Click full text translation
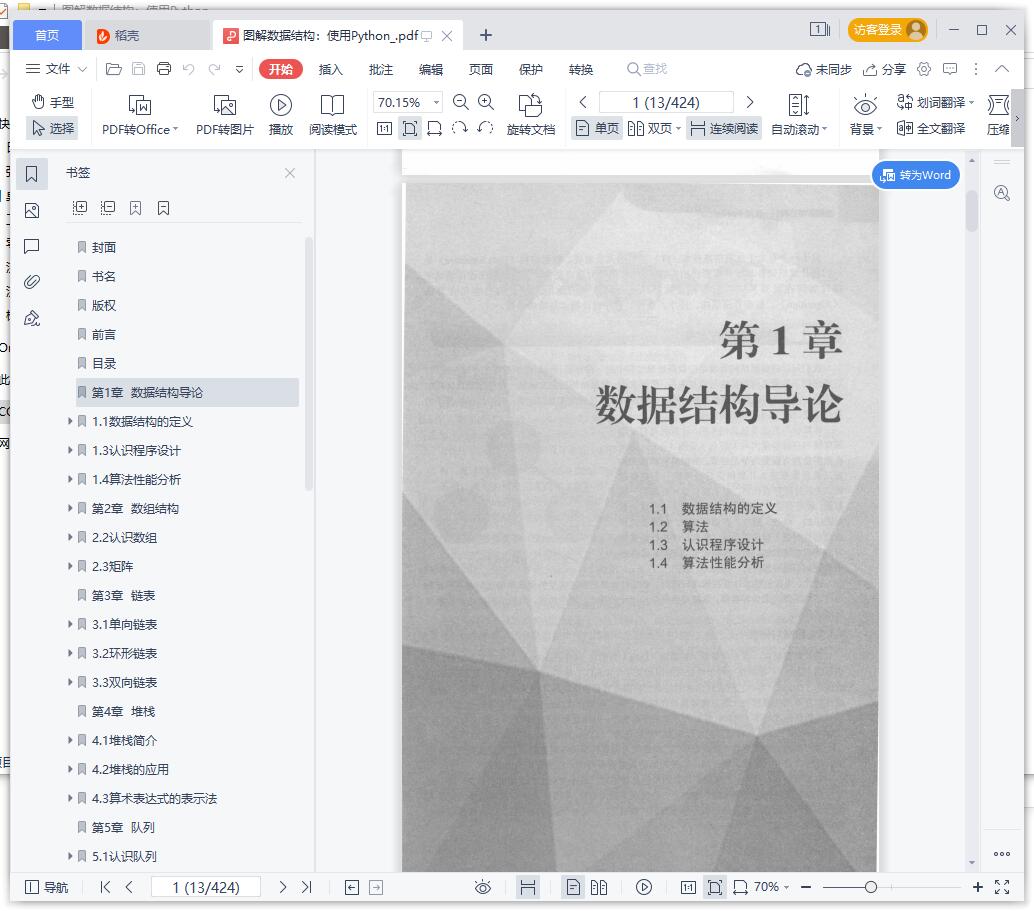 (x=931, y=128)
